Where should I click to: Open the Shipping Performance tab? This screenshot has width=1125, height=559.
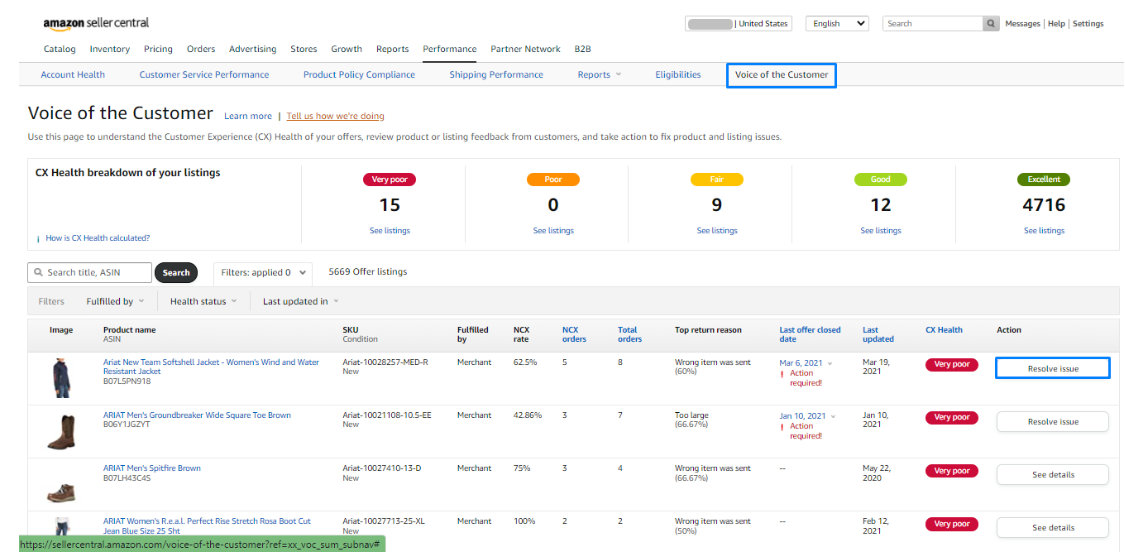496,75
